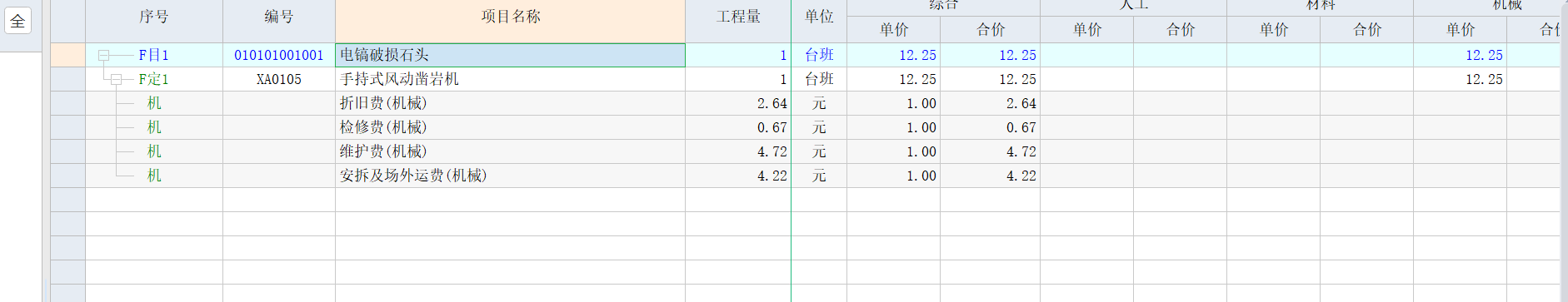1568x302 pixels.
Task: Click the F目1 row label
Action: click(153, 55)
